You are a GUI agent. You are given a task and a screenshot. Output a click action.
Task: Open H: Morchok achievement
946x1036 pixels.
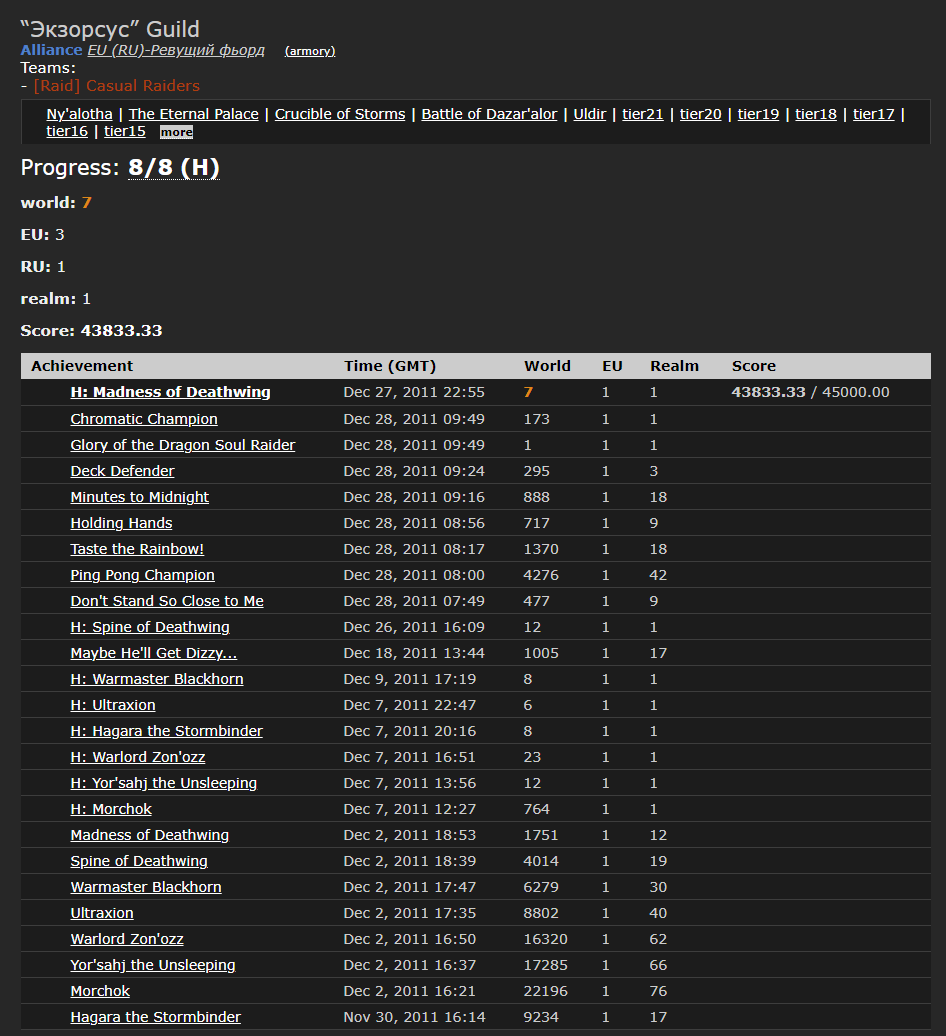coord(111,809)
